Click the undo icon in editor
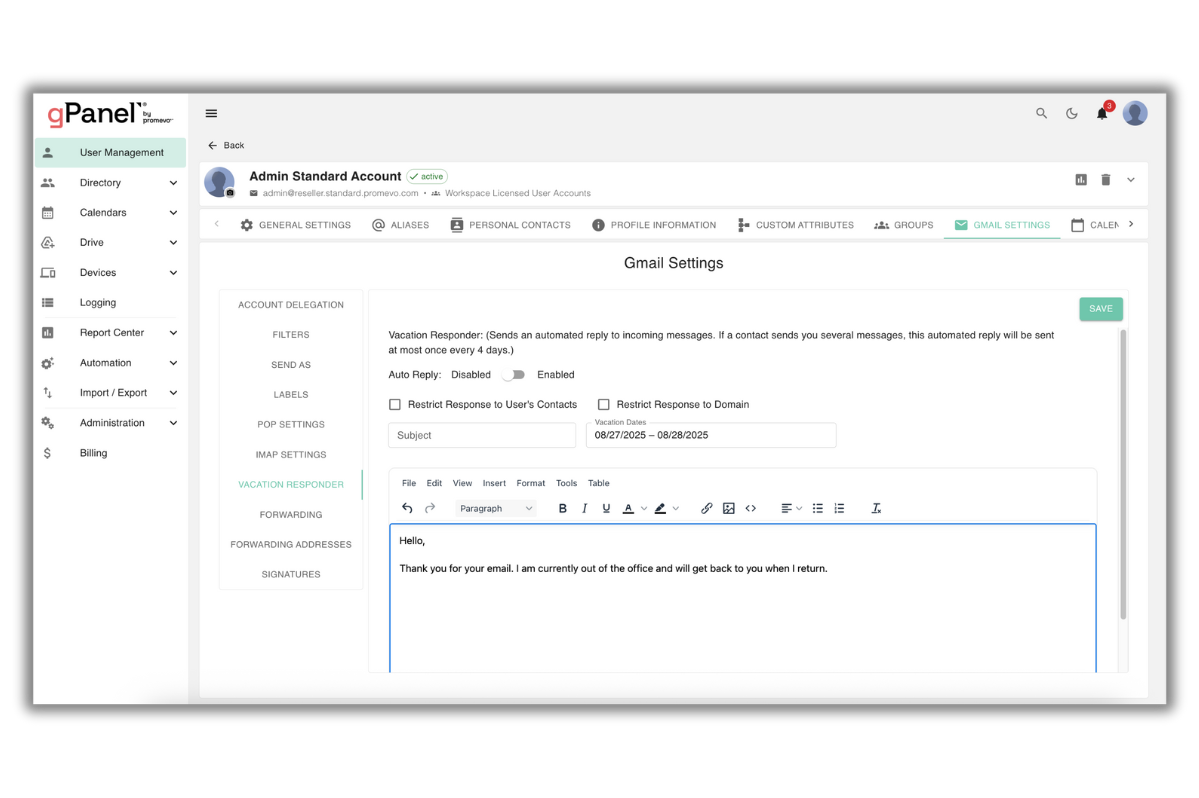Image resolution: width=1199 pixels, height=798 pixels. [407, 508]
